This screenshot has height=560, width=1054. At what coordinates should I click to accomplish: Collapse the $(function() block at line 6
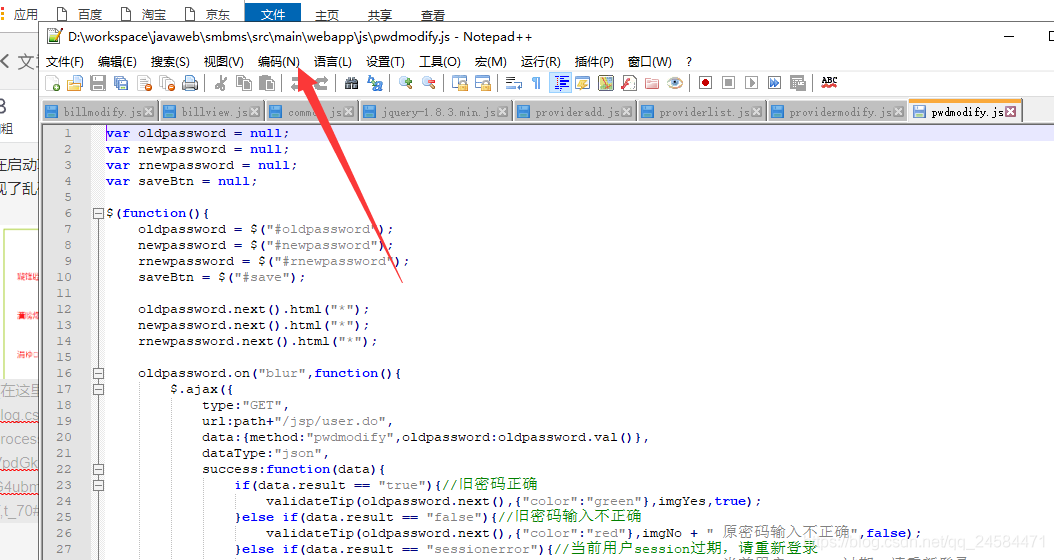(98, 213)
